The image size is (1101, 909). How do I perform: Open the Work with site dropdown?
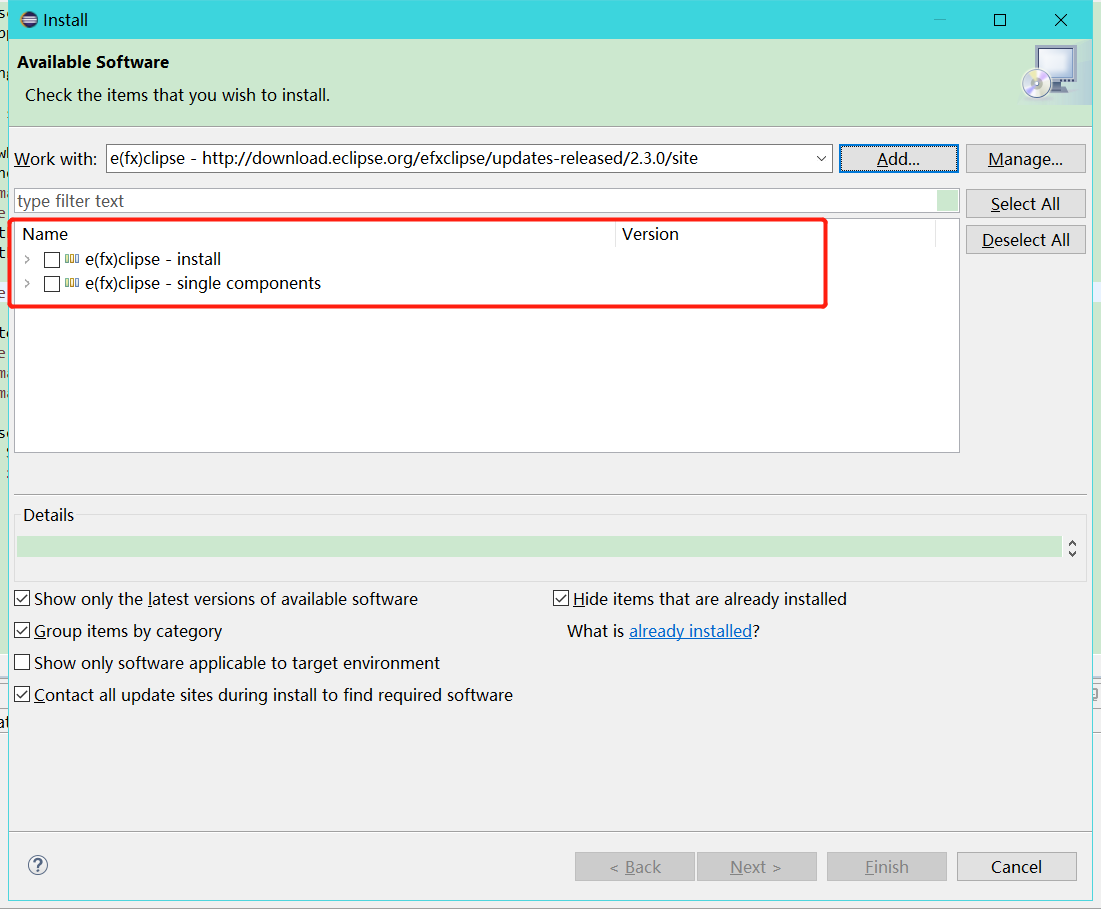(x=820, y=158)
